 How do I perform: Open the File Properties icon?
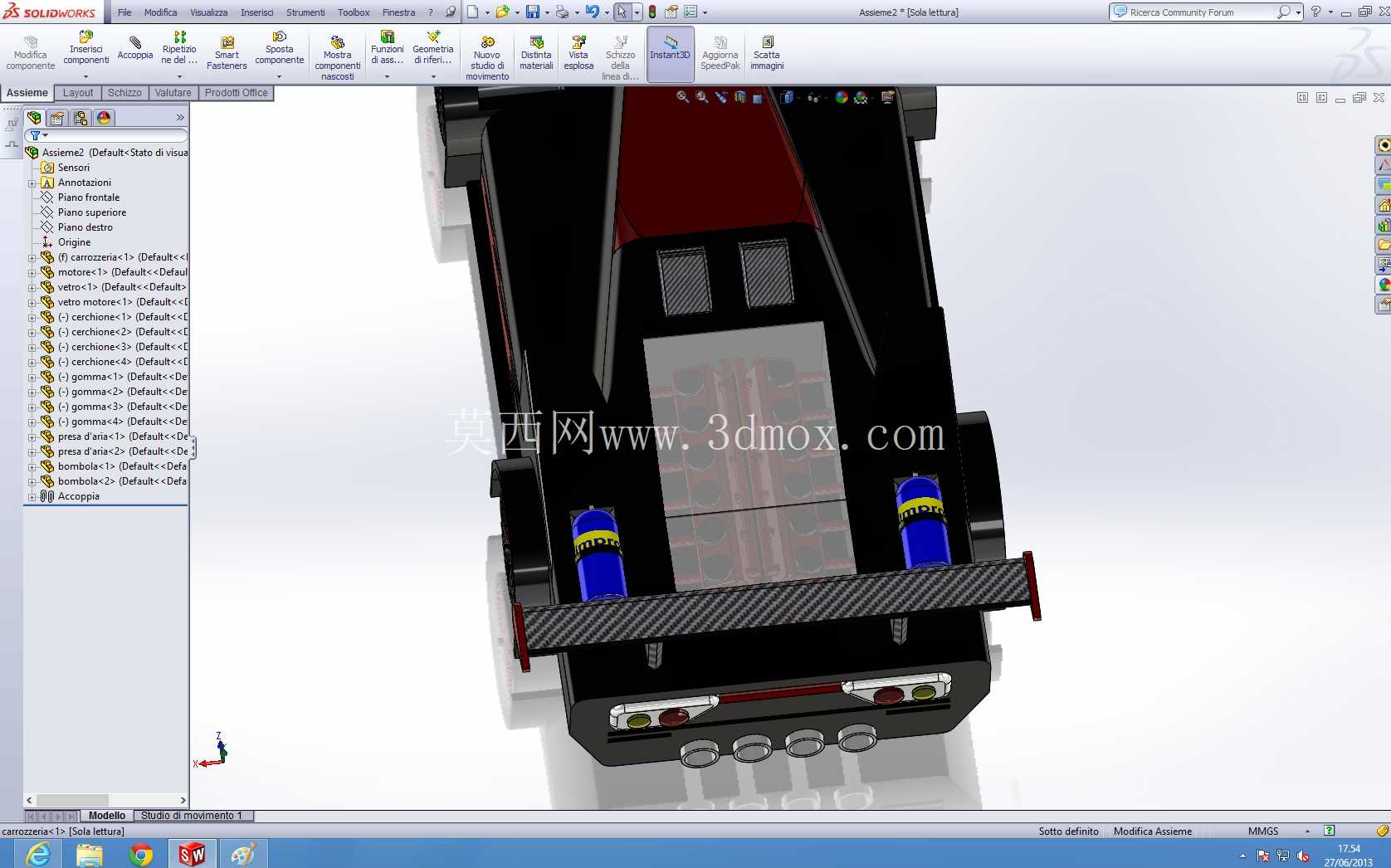pyautogui.click(x=671, y=12)
